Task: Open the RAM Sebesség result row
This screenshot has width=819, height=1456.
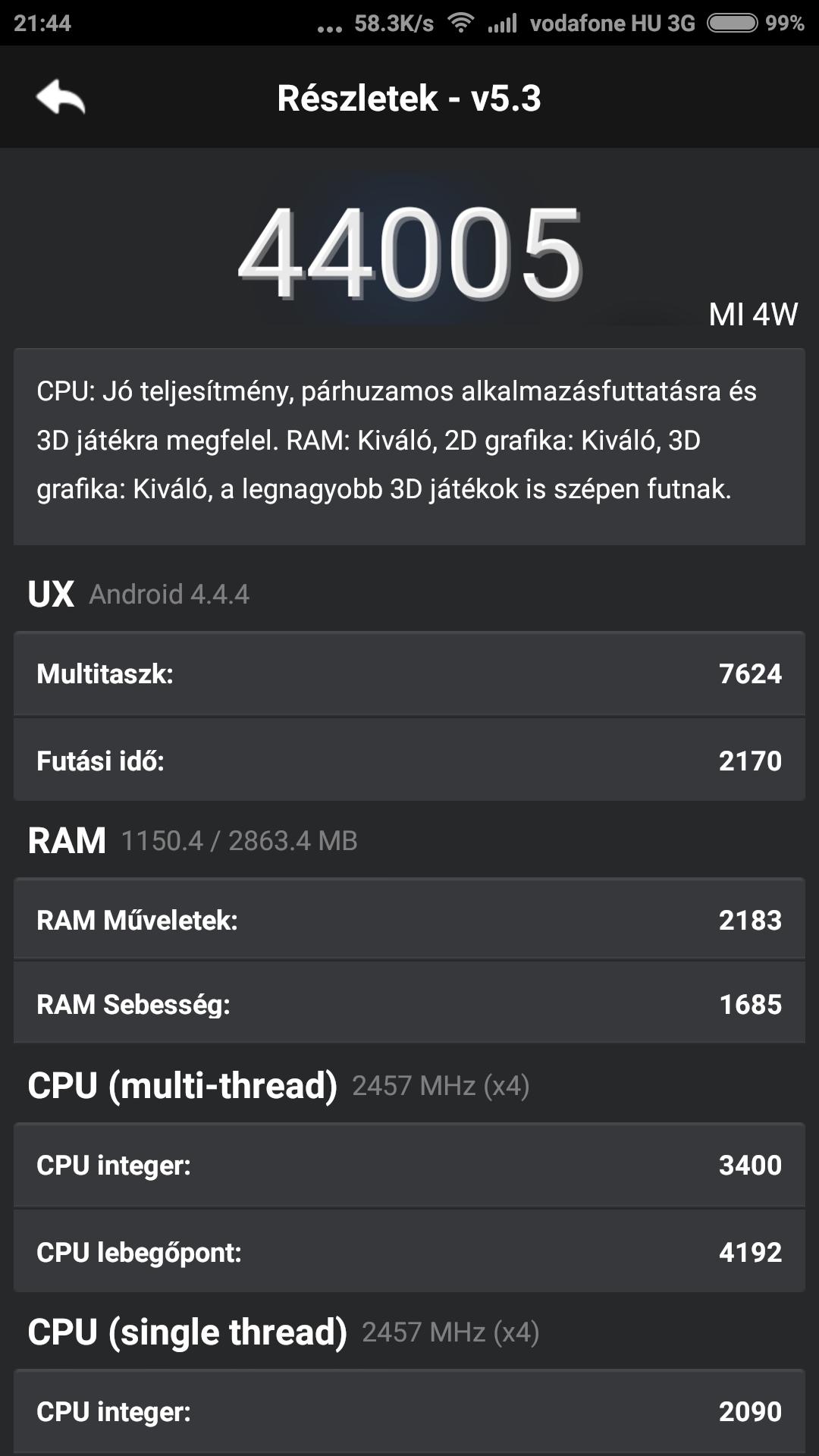Action: click(x=409, y=1003)
